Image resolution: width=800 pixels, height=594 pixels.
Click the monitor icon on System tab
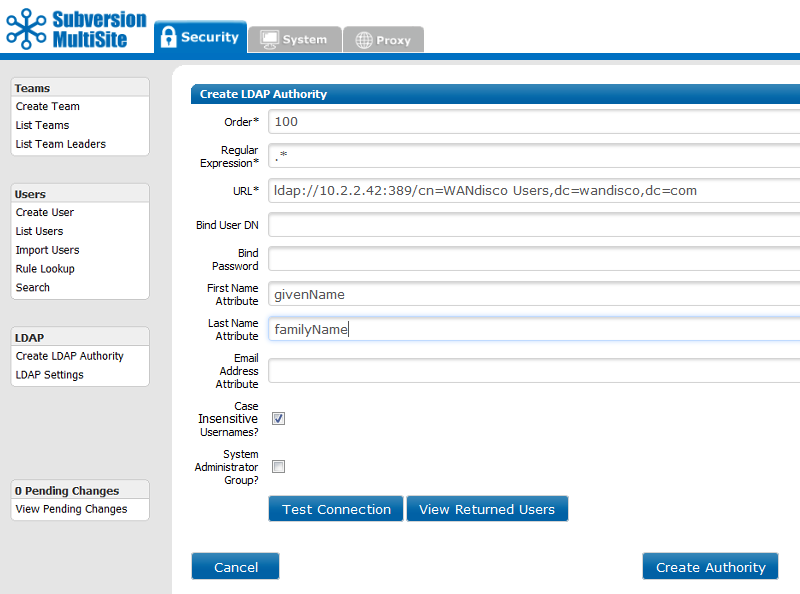tap(269, 39)
